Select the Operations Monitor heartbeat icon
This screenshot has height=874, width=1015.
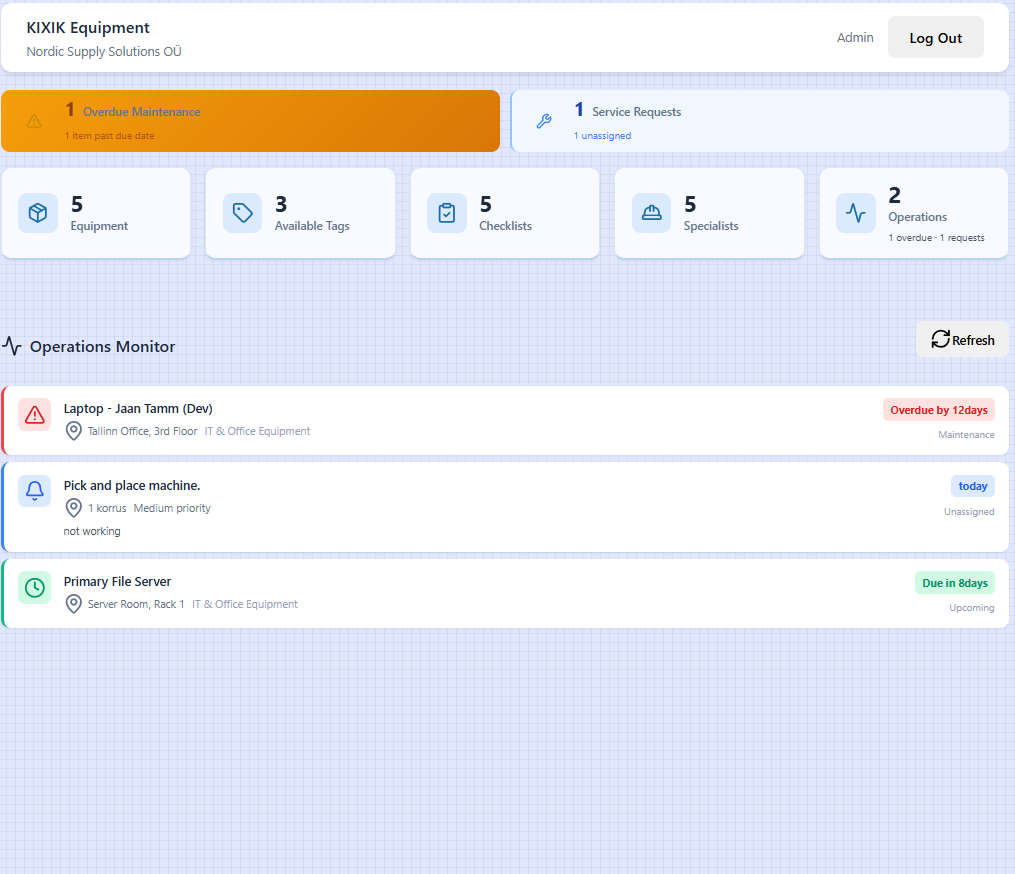[12, 346]
